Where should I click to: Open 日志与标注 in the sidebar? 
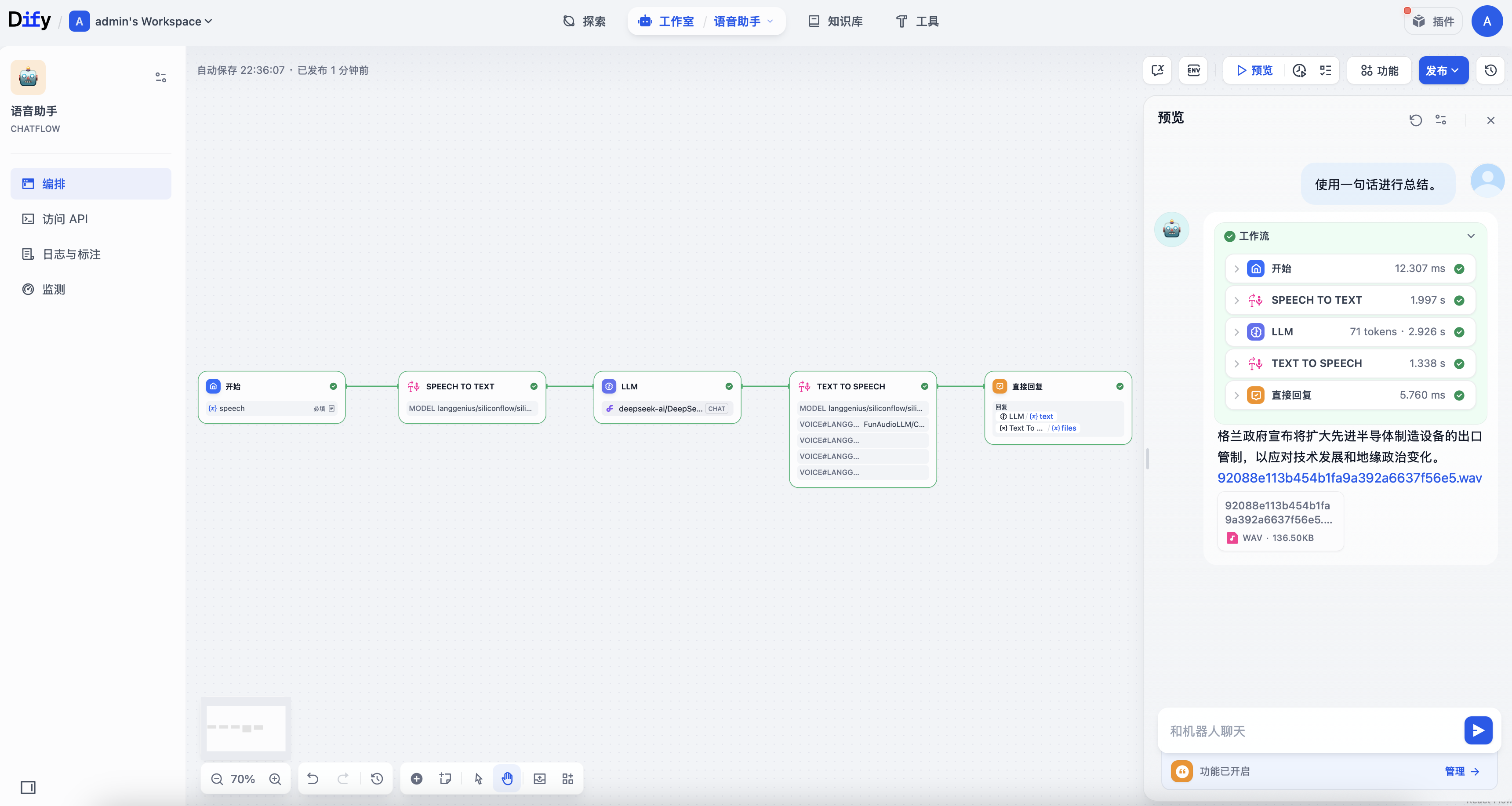(71, 254)
